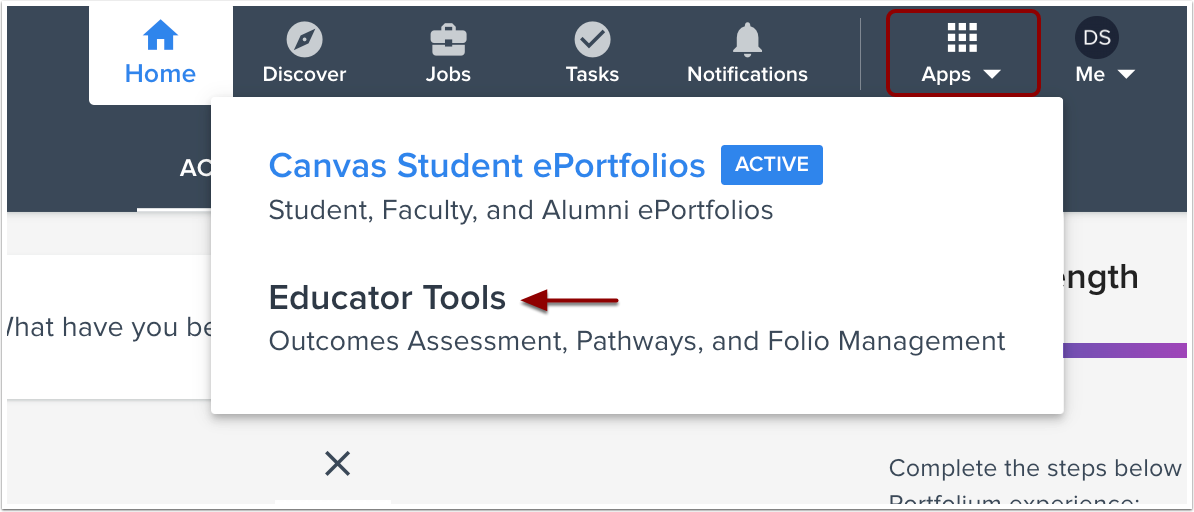
Task: Click 'Student, Faculty, and Alumni ePortfolios' subtitle
Action: click(521, 210)
